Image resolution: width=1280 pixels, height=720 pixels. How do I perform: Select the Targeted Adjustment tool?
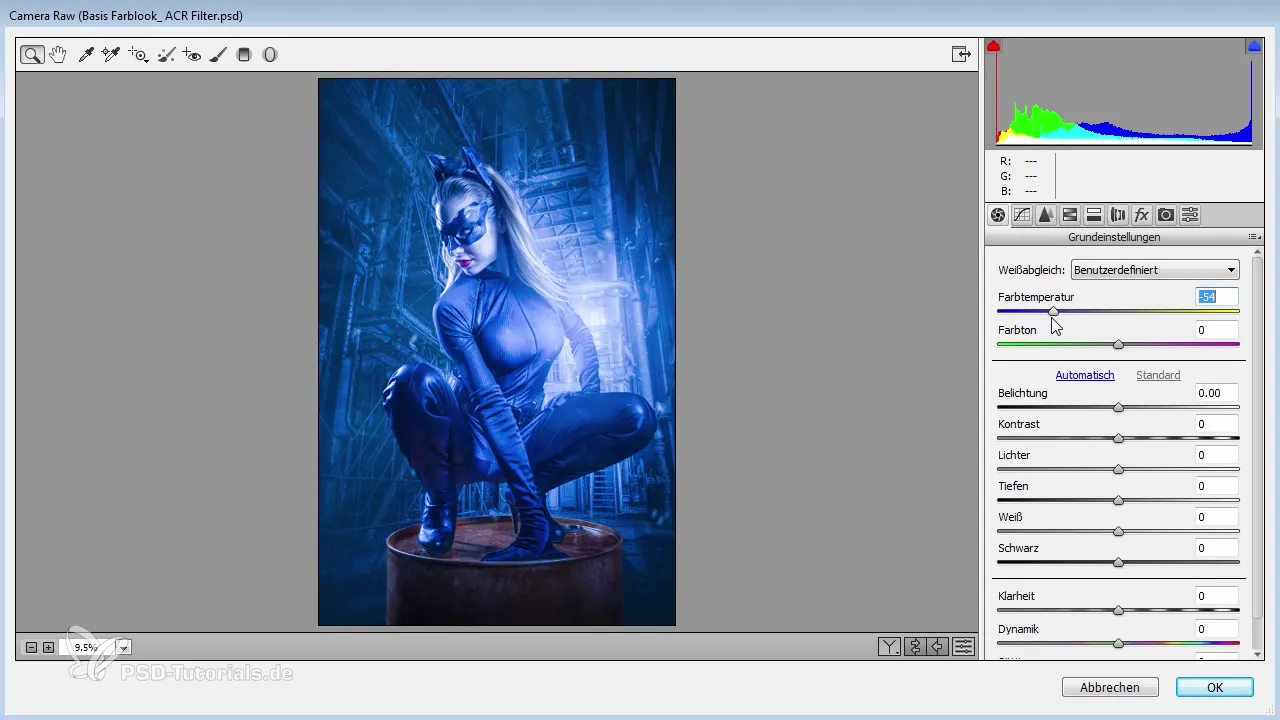click(x=138, y=55)
